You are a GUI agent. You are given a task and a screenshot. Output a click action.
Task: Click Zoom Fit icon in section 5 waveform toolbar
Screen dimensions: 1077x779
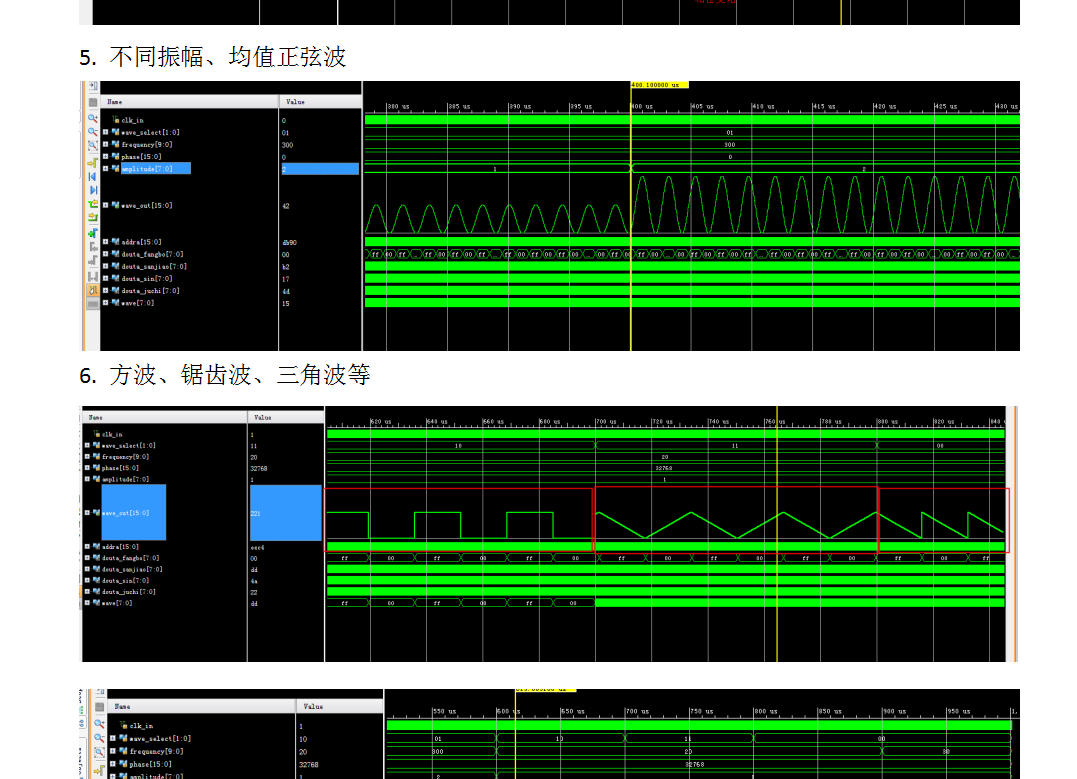coord(92,146)
